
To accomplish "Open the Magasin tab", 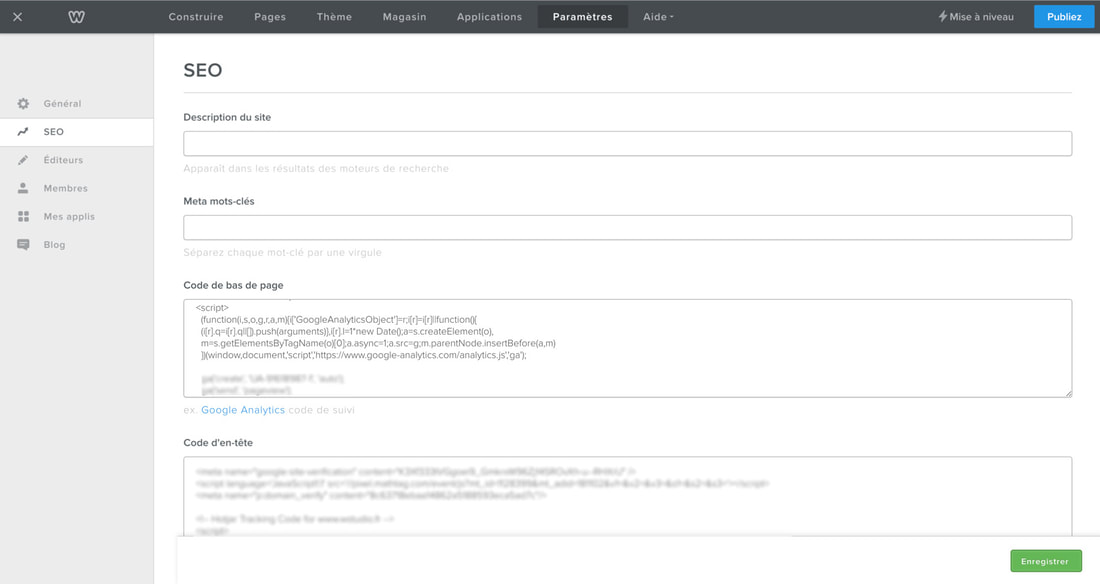I will (x=404, y=17).
